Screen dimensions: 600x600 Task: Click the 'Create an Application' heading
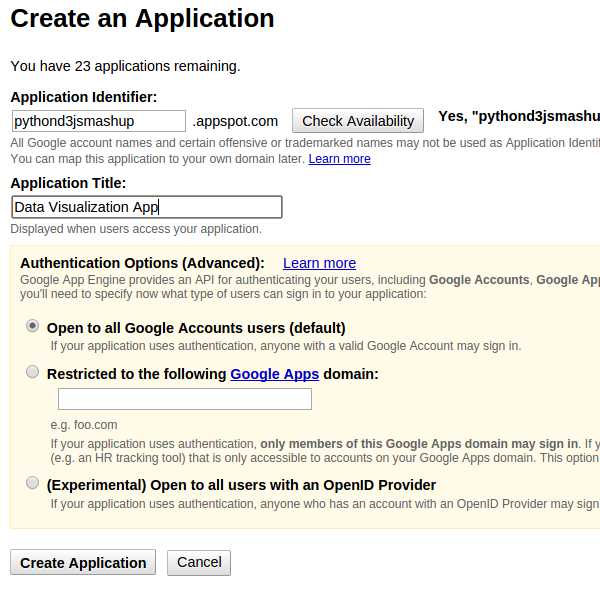142,18
